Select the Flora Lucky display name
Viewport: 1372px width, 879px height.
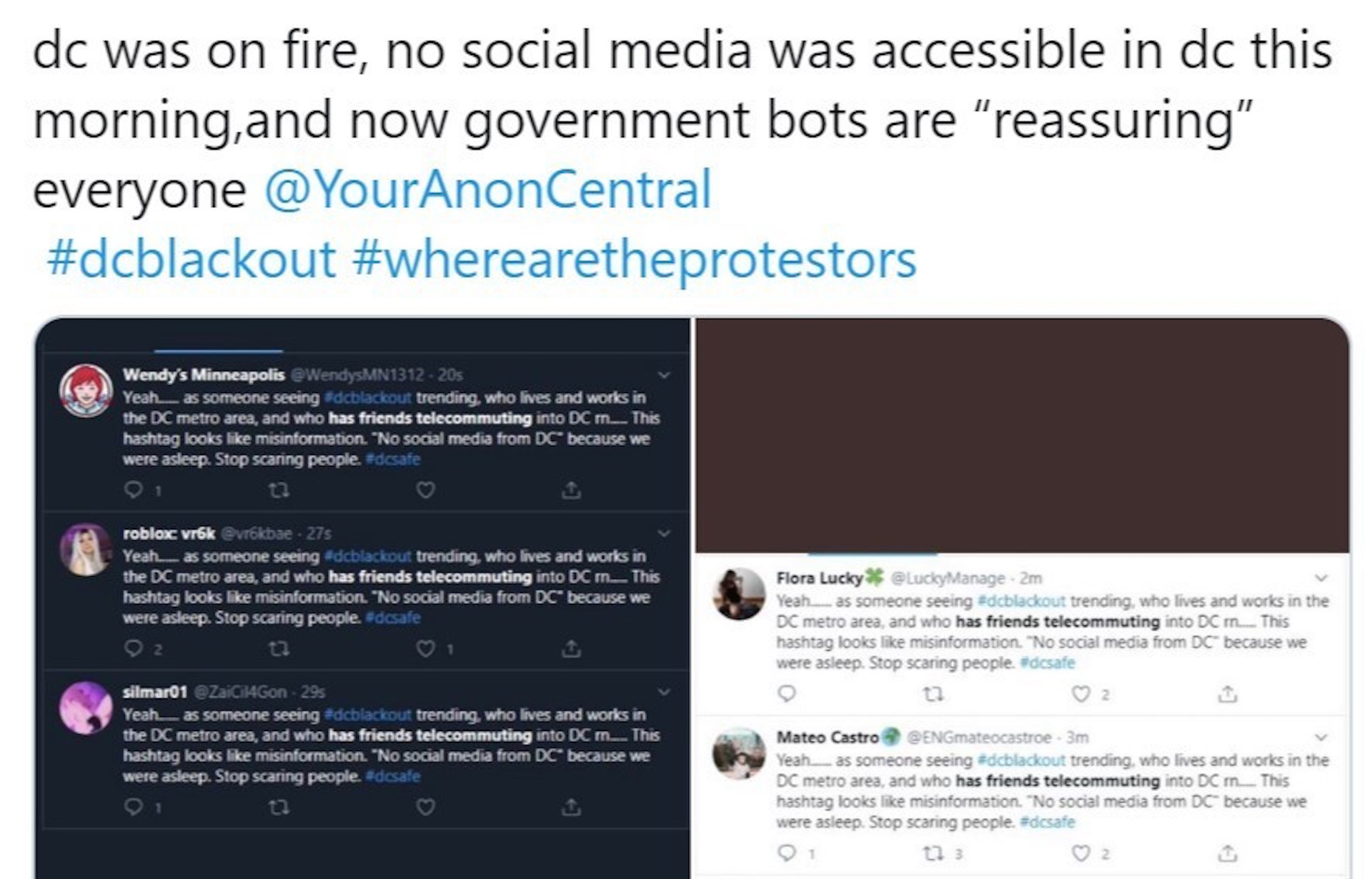(819, 578)
